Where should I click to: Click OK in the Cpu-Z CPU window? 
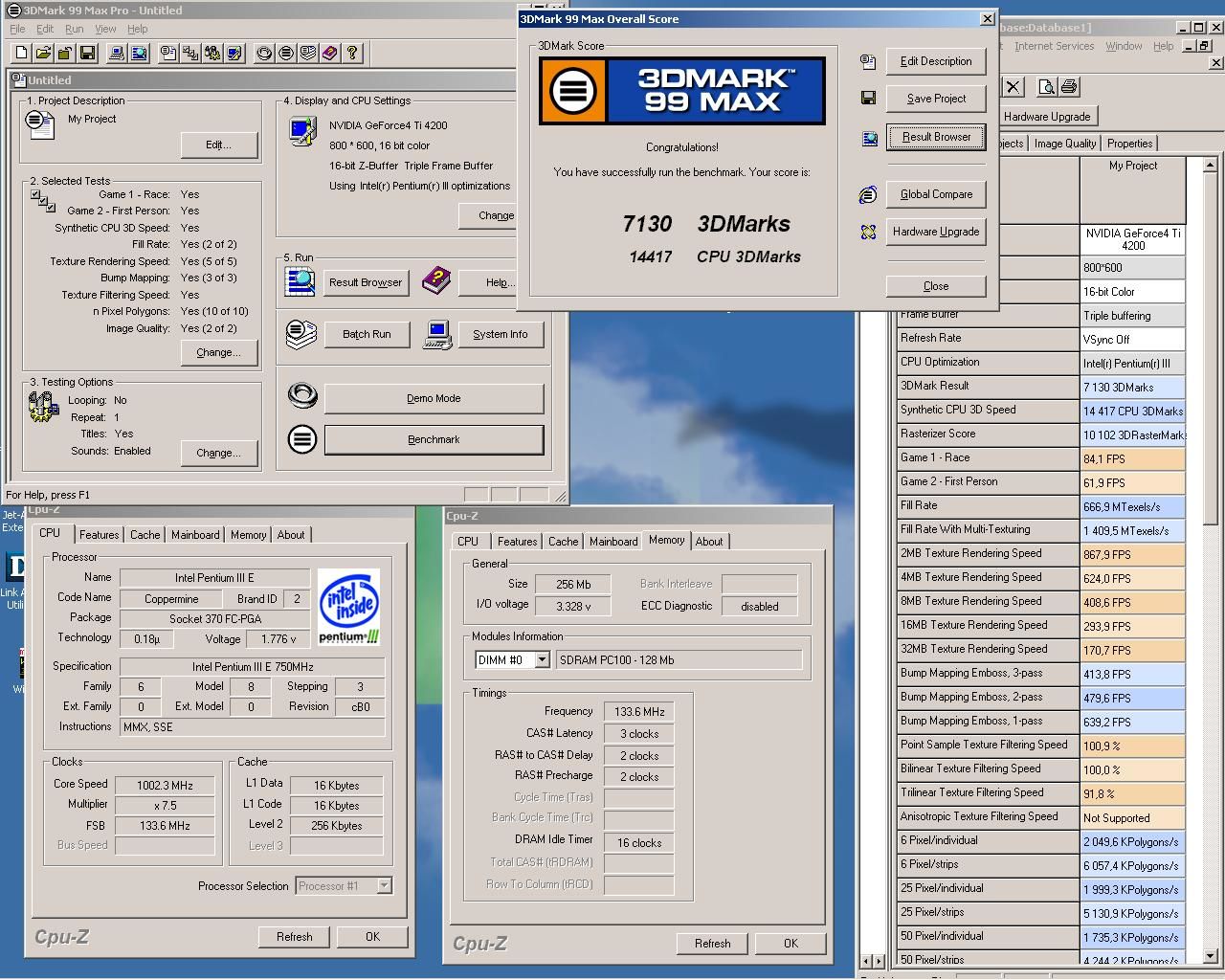(372, 936)
